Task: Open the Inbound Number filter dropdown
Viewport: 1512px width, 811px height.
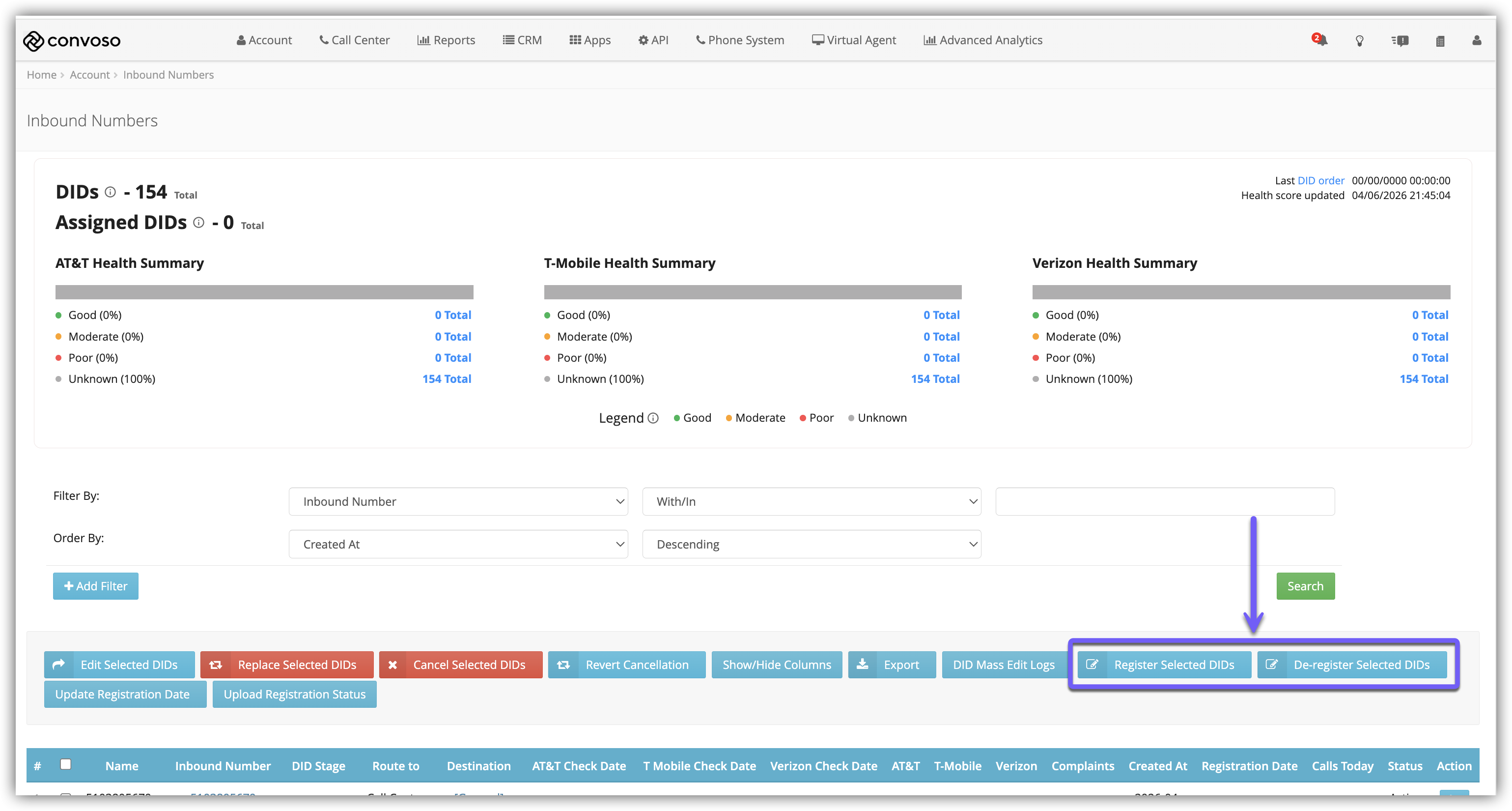Action: (x=458, y=501)
